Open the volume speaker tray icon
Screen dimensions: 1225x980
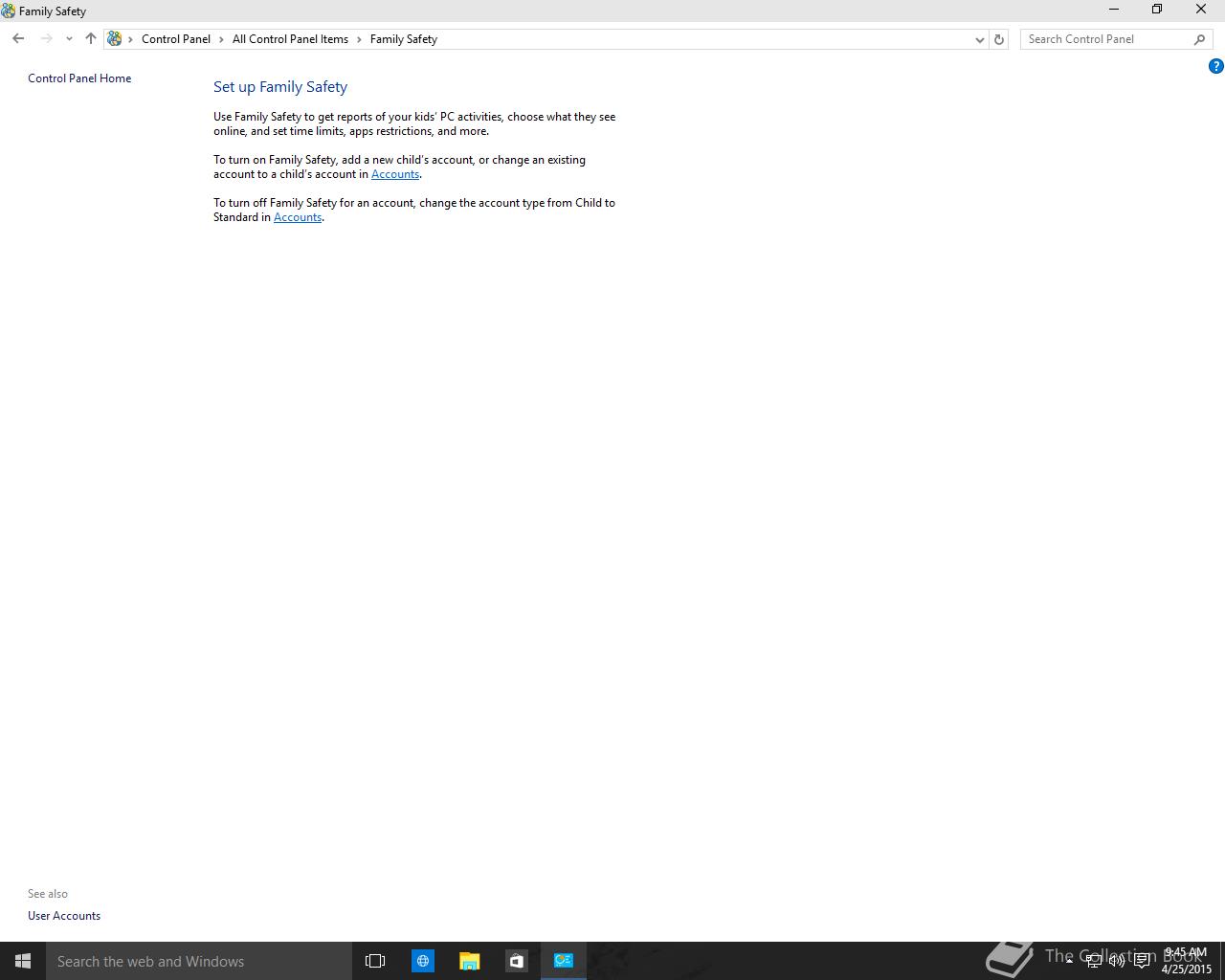pyautogui.click(x=1117, y=961)
